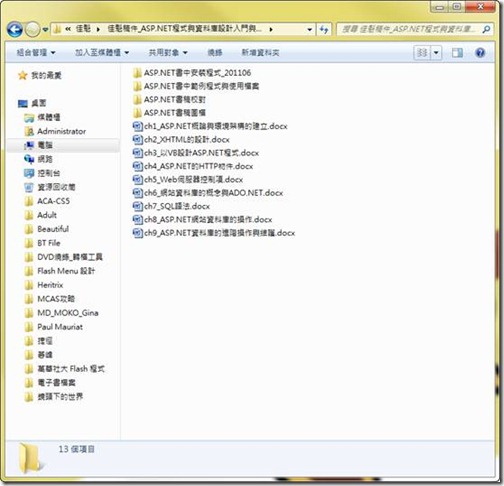Click the Word icon of the ch1_ASP.NET docx file
The image size is (504, 486).
pyautogui.click(x=137, y=126)
